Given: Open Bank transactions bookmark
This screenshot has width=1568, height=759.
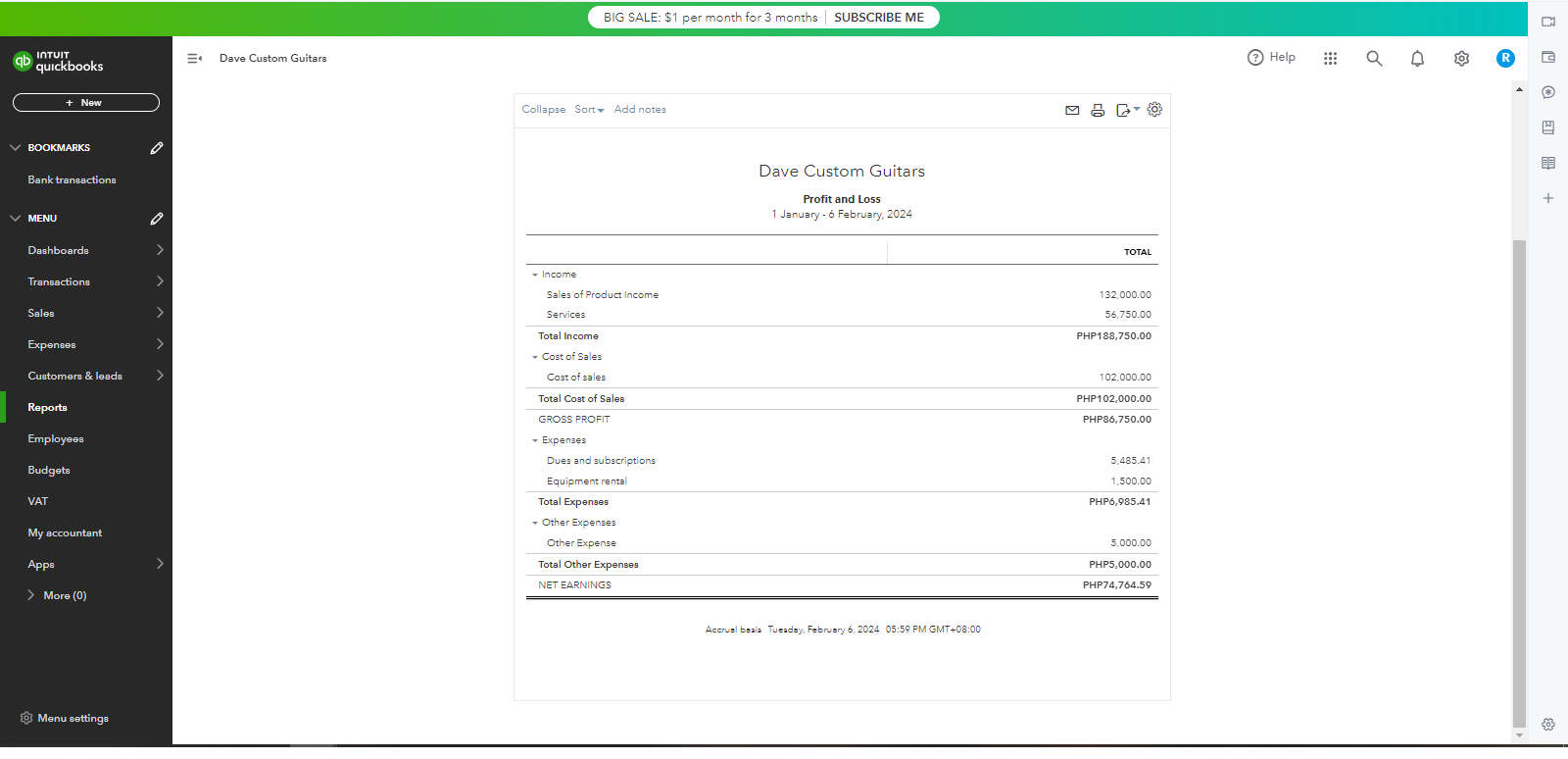Looking at the screenshot, I should pos(72,179).
